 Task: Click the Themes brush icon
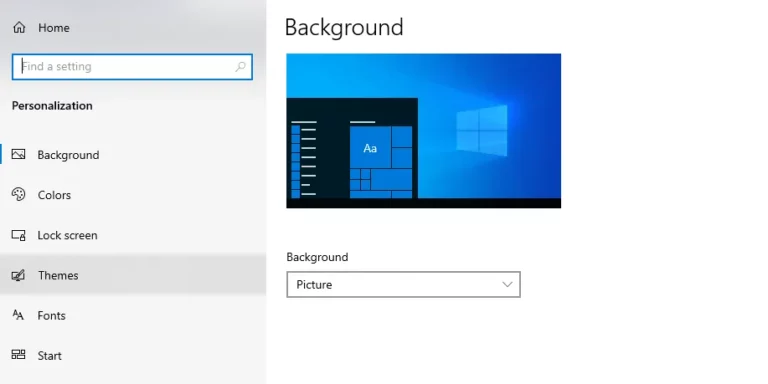18,275
